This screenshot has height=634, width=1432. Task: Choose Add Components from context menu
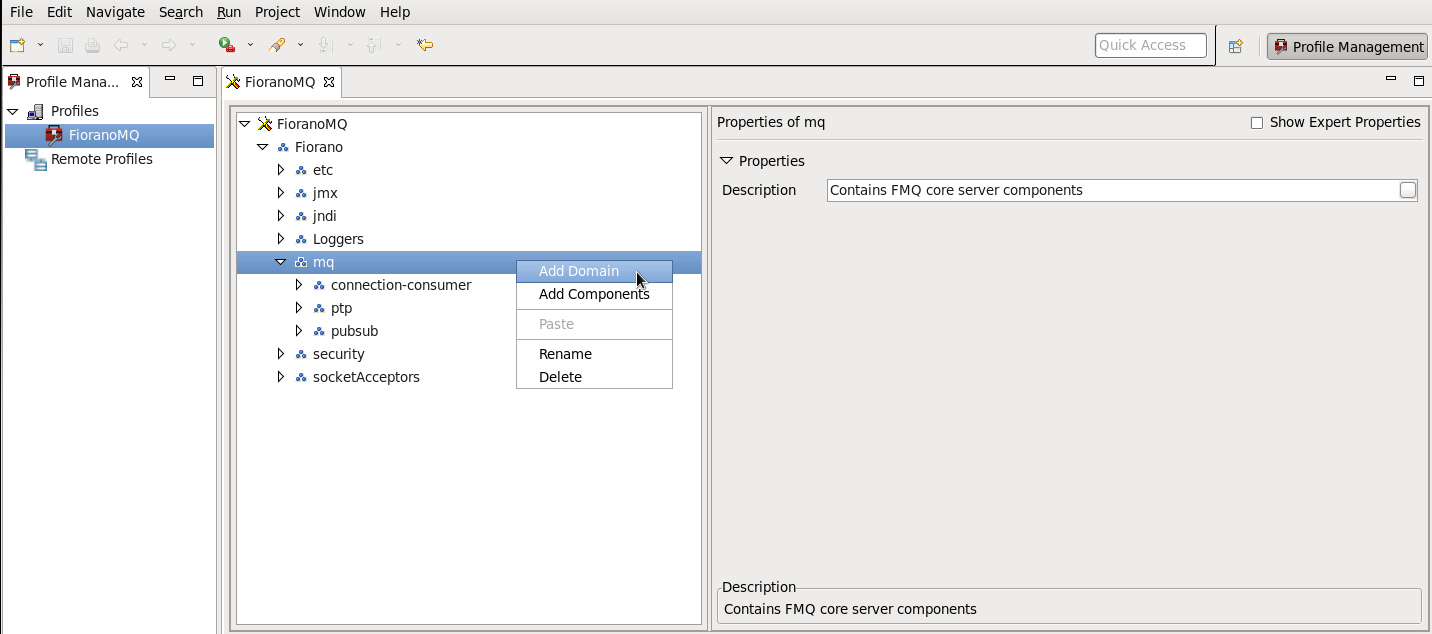[x=594, y=294]
